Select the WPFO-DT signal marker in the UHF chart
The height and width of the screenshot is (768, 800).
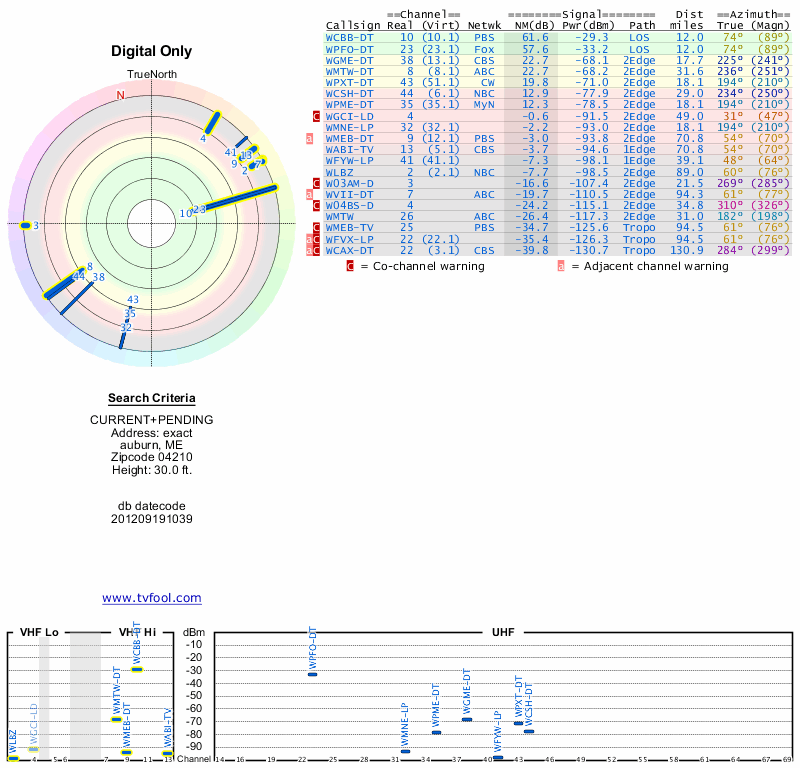pos(313,674)
